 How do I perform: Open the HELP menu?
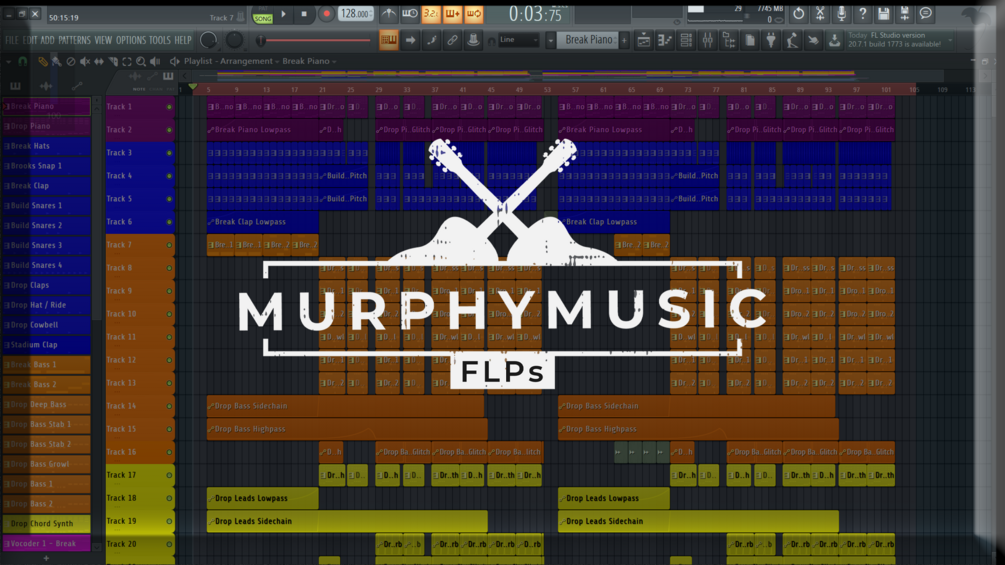(x=183, y=40)
